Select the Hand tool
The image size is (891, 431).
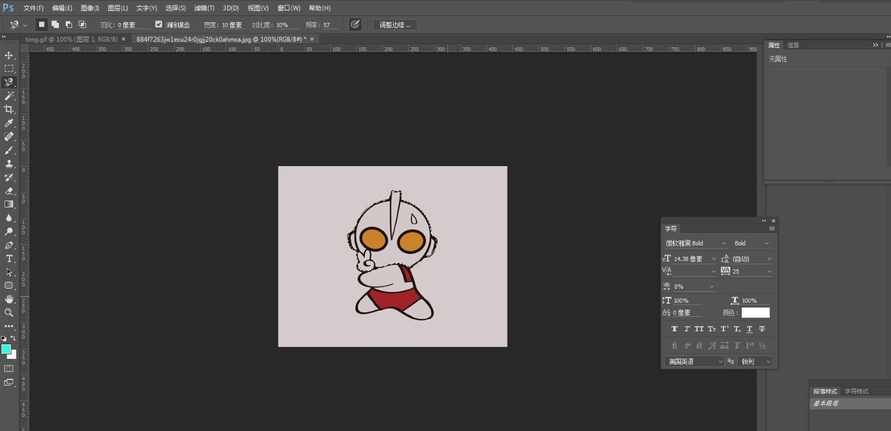(9, 299)
